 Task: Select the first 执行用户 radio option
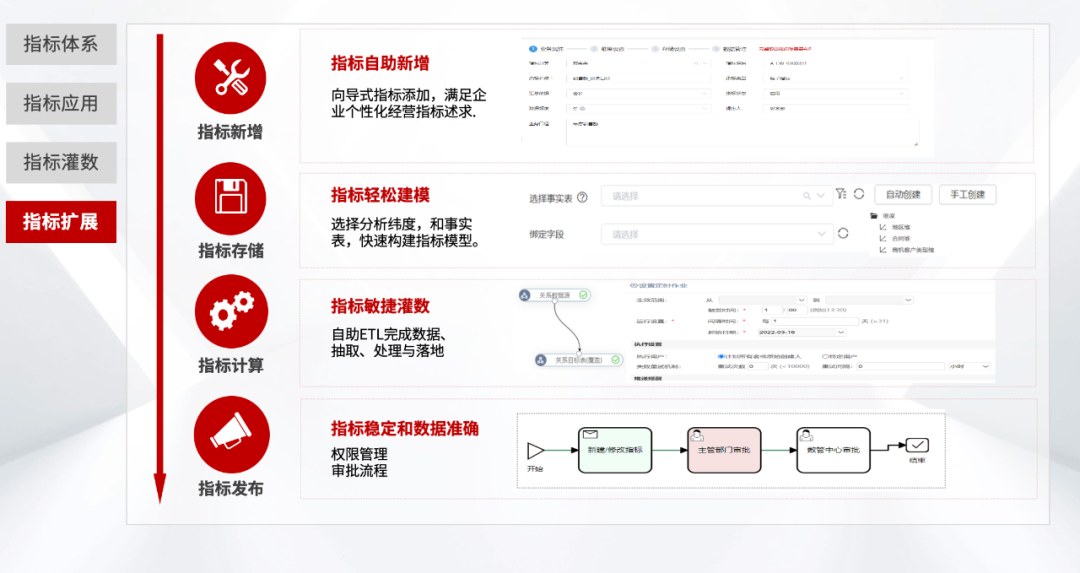point(721,356)
